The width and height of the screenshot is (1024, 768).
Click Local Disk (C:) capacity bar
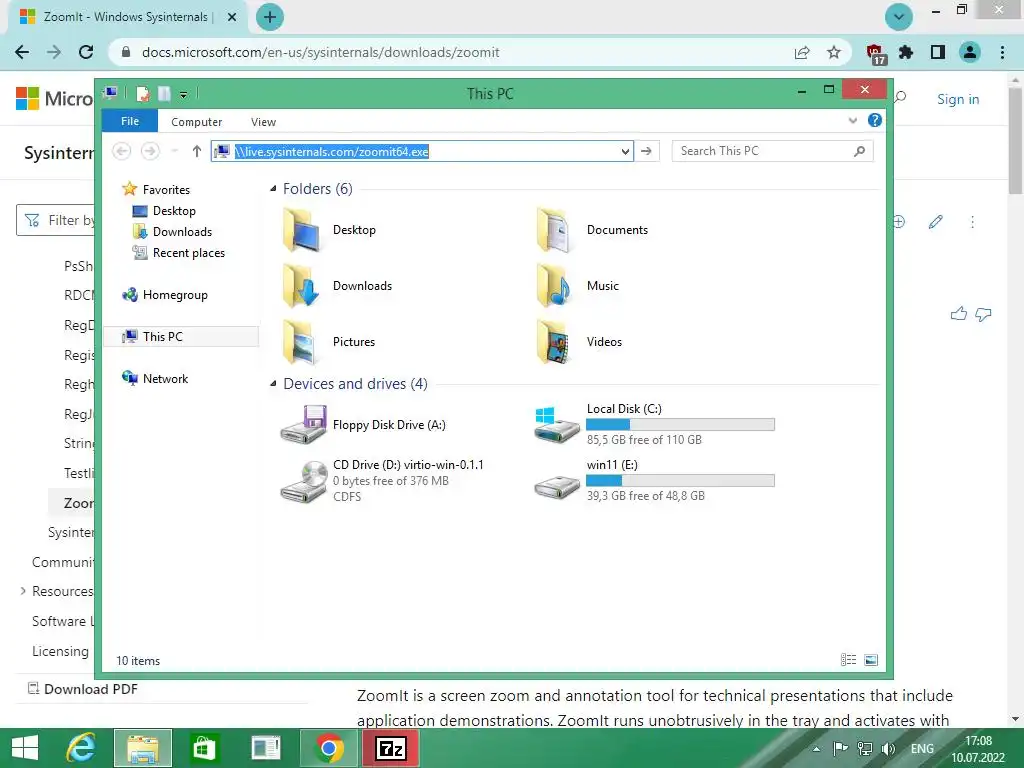point(680,424)
